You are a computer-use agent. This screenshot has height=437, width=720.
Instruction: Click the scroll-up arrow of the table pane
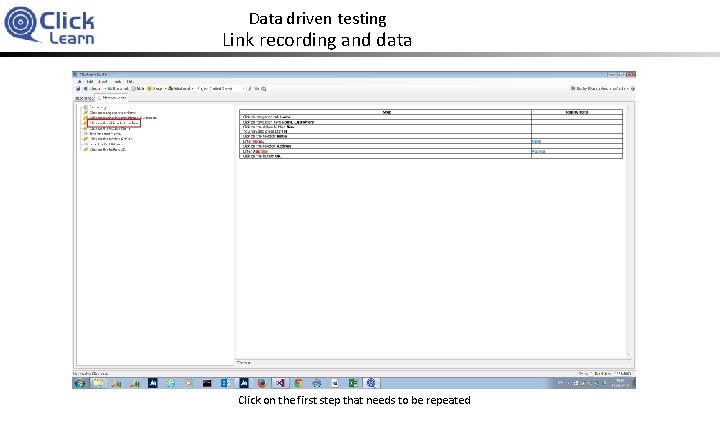628,107
